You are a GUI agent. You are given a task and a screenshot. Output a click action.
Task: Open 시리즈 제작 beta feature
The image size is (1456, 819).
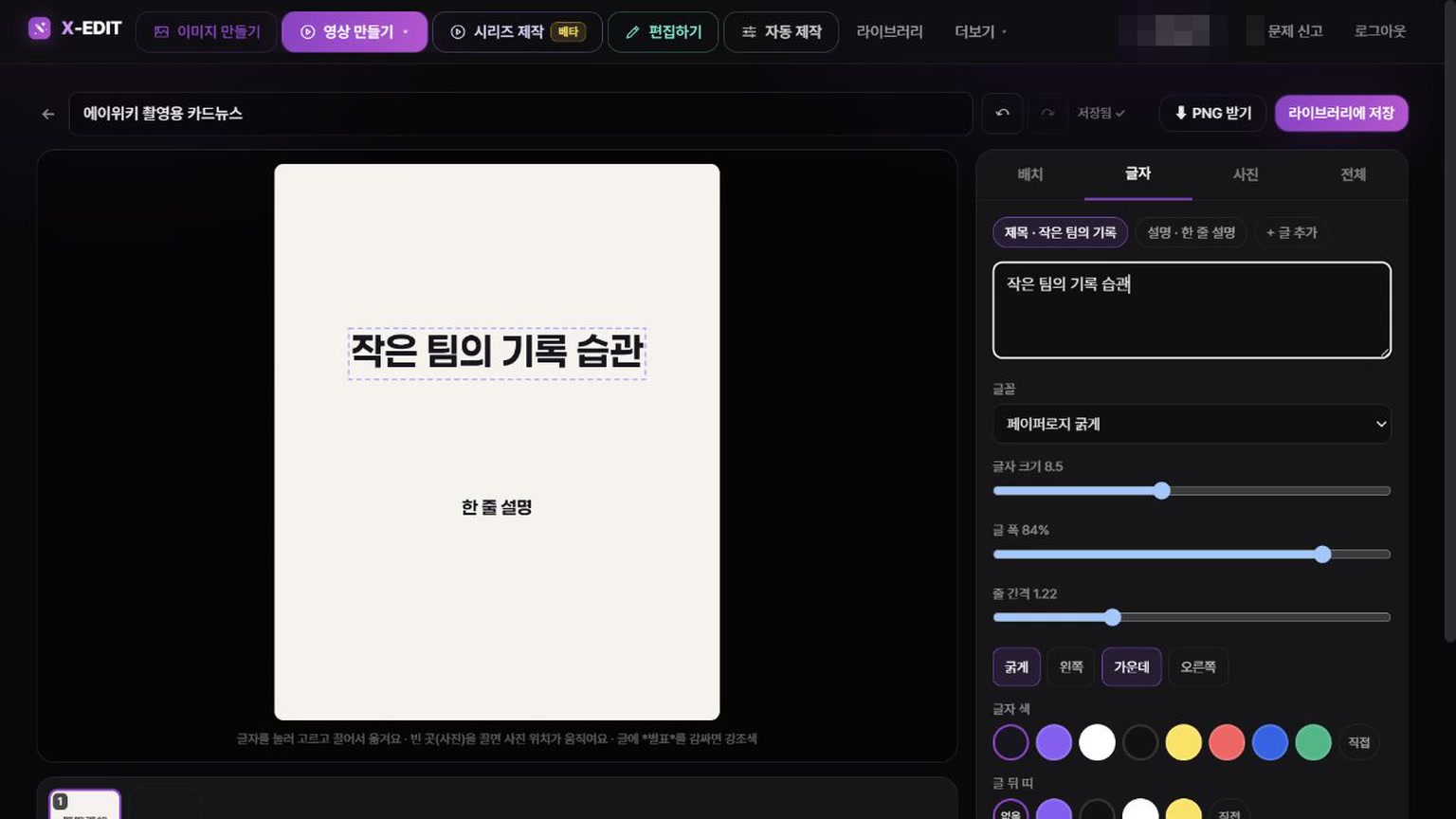pos(518,31)
